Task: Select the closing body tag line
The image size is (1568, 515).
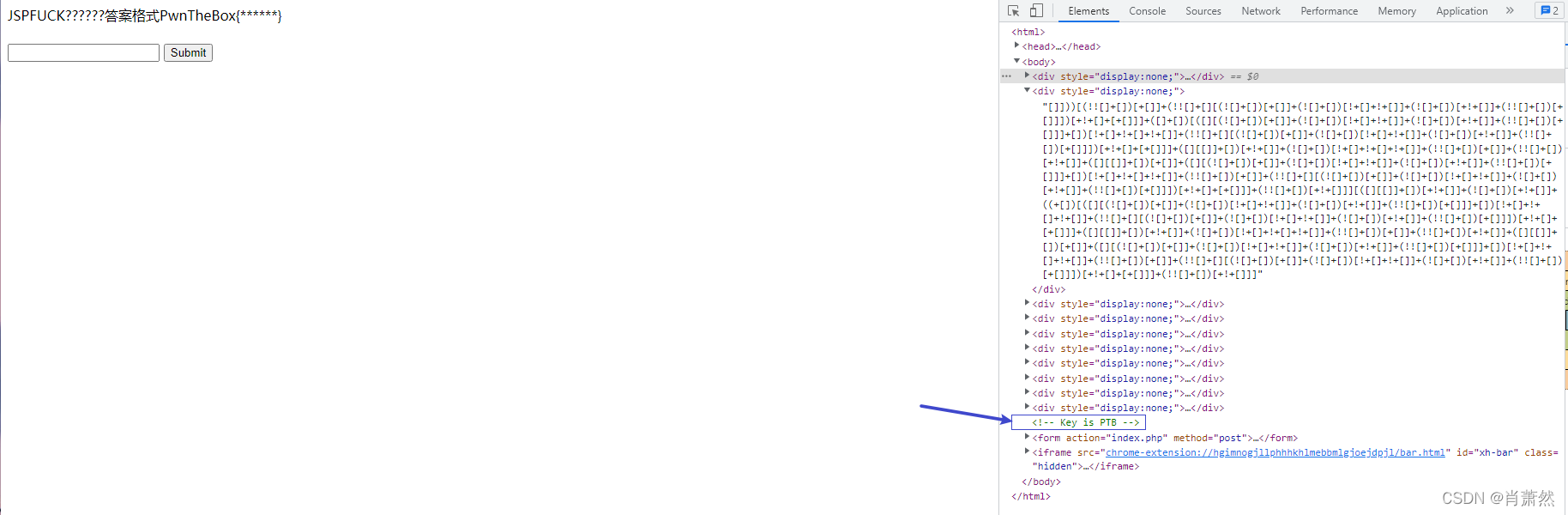Action: 1041,482
